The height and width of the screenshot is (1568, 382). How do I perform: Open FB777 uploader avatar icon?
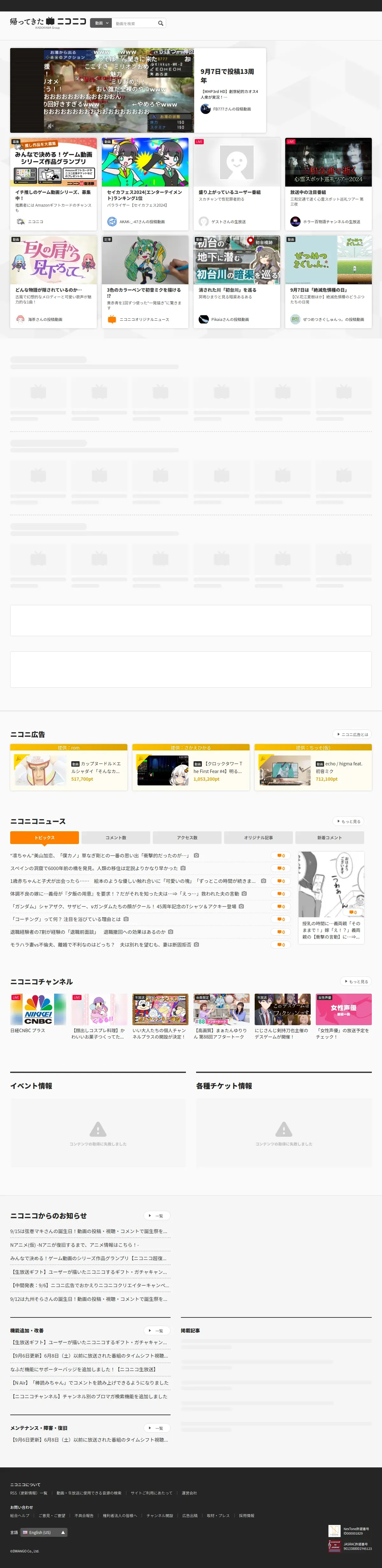pos(206,109)
